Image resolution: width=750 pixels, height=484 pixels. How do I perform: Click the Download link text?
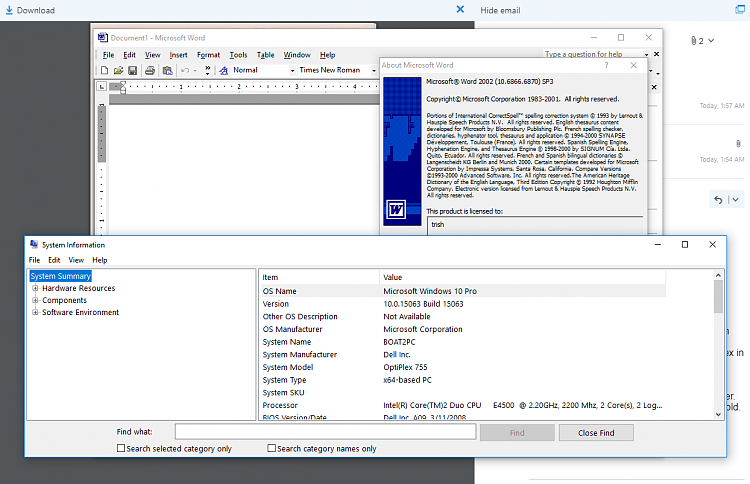click(x=36, y=10)
